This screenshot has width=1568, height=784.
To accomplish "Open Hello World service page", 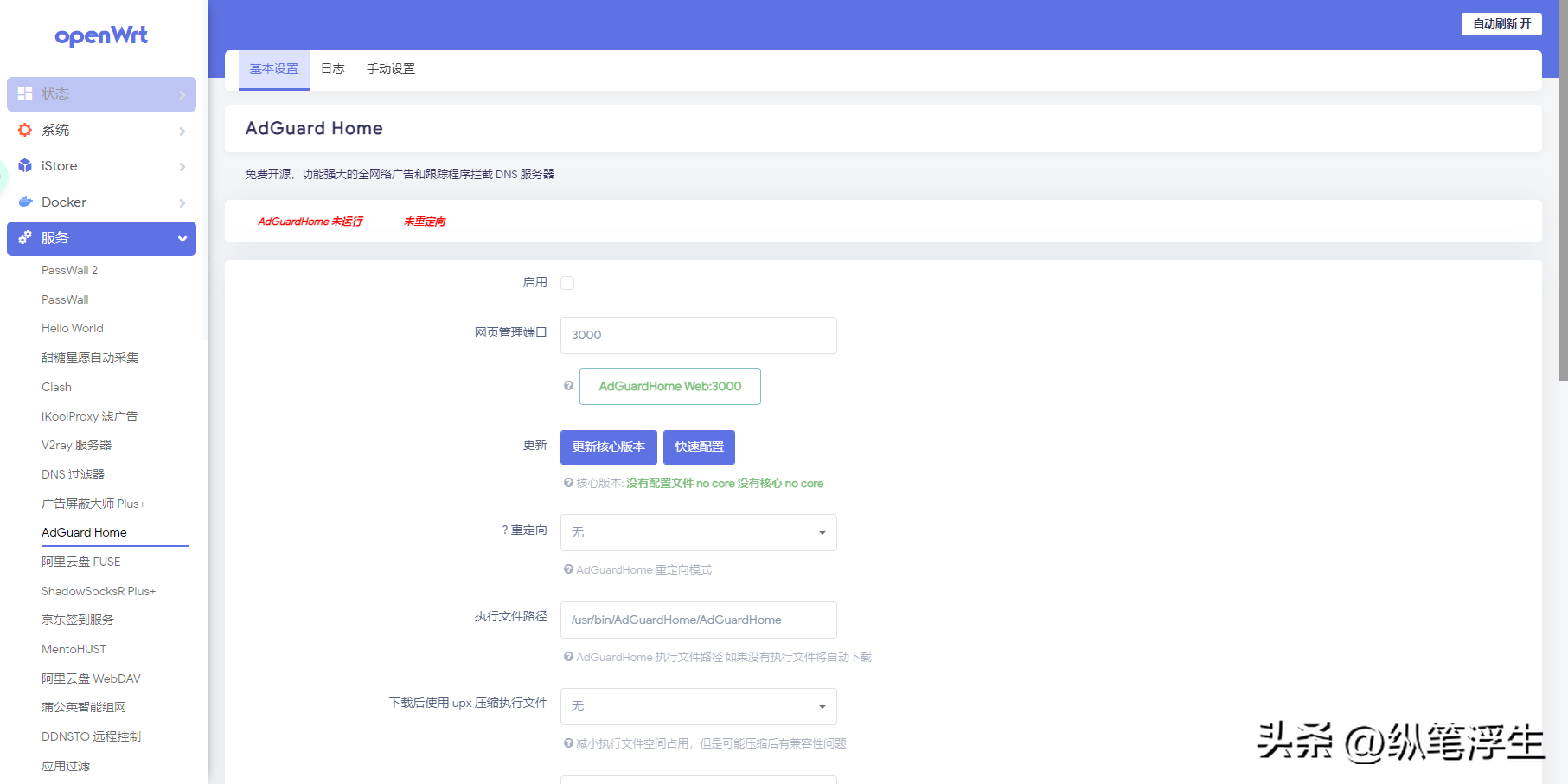I will (x=73, y=328).
